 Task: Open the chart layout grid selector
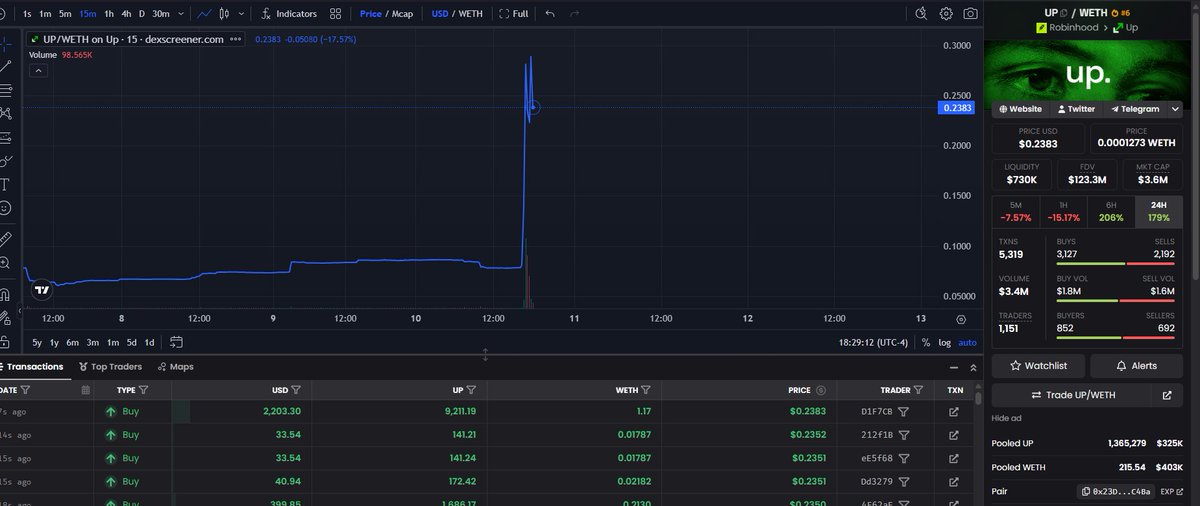tap(335, 14)
